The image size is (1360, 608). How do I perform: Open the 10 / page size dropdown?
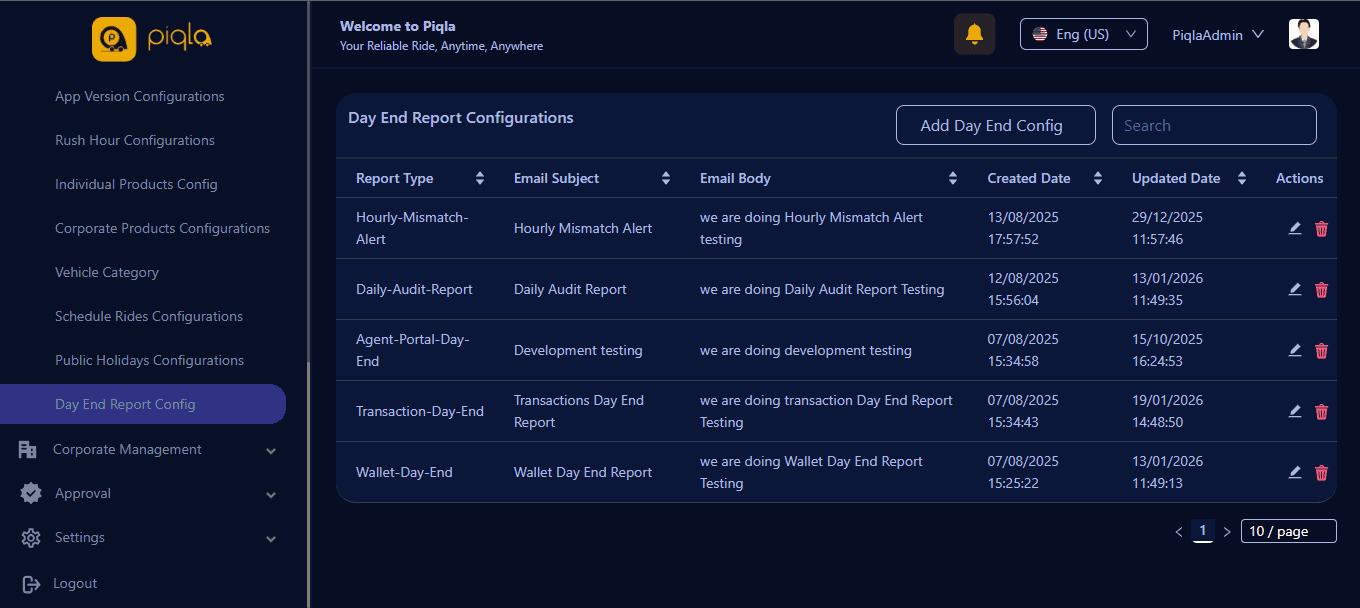click(1288, 531)
